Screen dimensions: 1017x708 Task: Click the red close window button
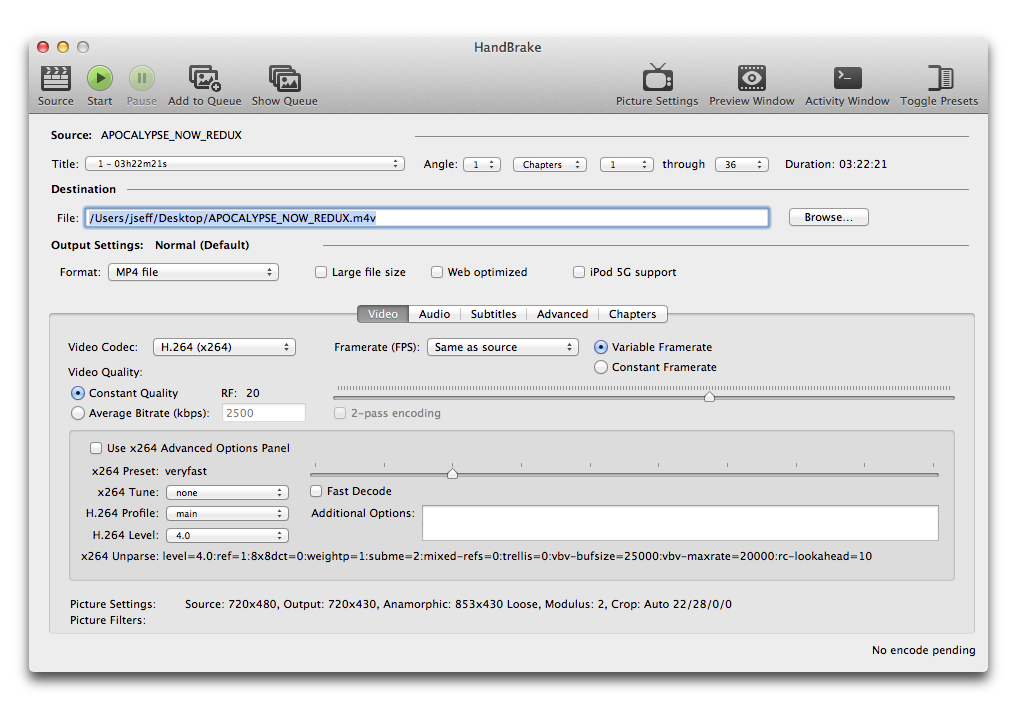click(x=43, y=47)
